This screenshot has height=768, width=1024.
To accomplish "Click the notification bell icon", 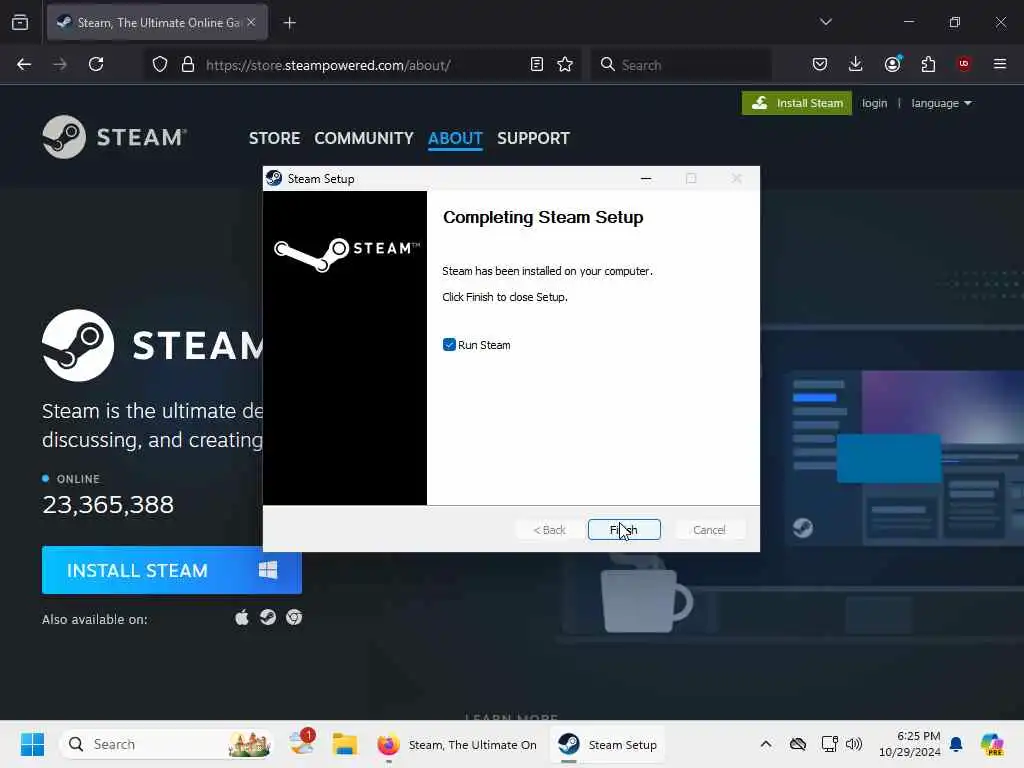I will tap(956, 744).
